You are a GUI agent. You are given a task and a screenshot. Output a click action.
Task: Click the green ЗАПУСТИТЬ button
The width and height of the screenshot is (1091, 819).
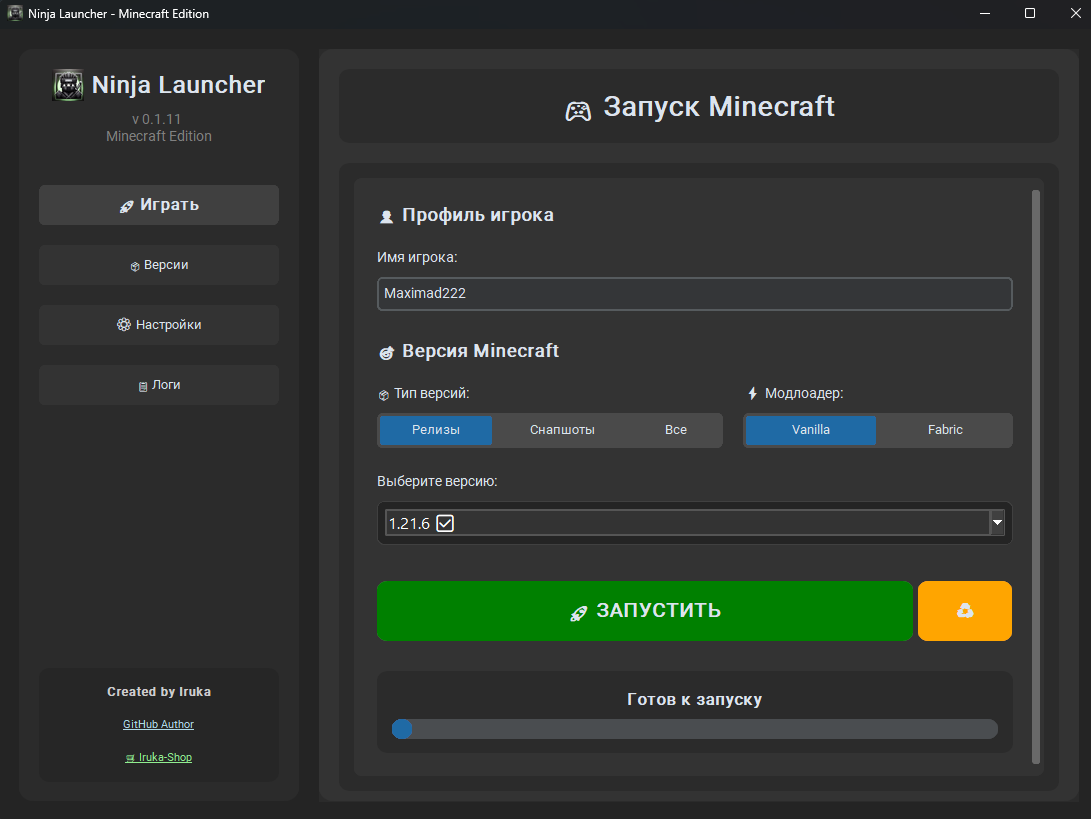(644, 611)
